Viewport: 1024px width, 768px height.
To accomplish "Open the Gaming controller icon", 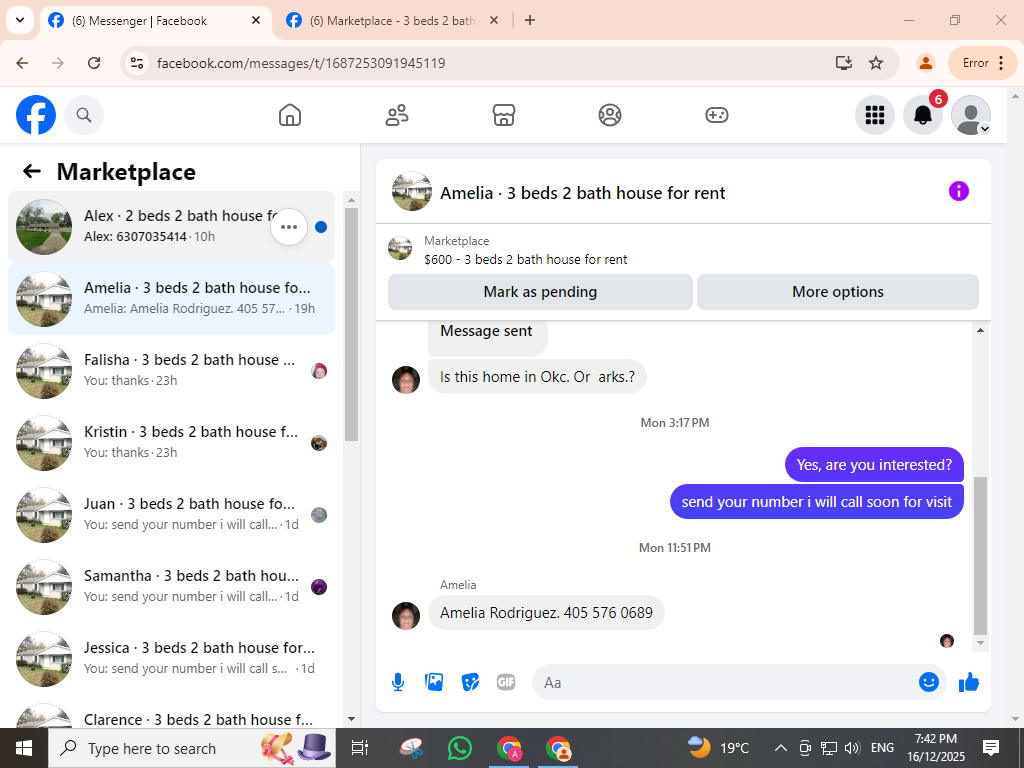I will coord(716,115).
